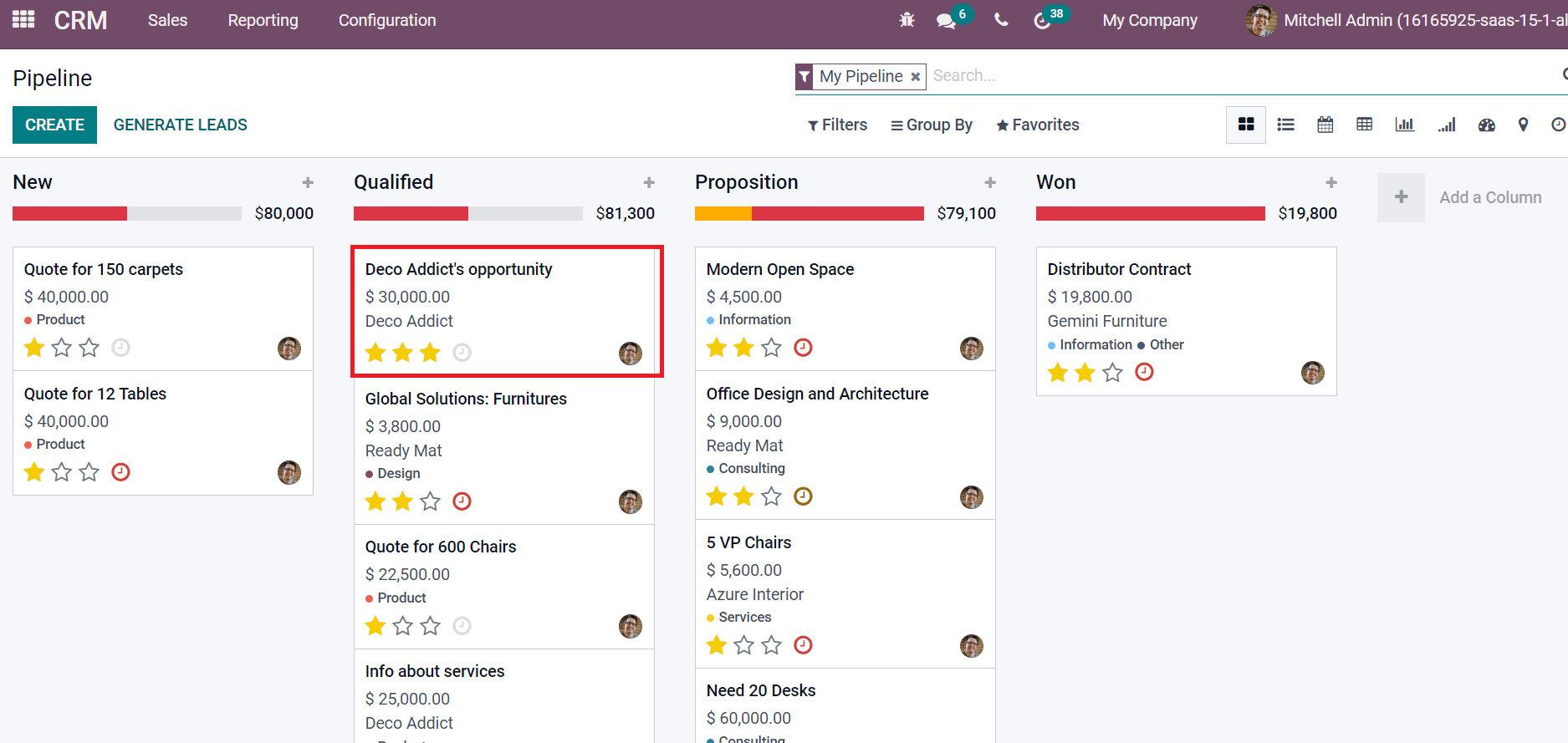
Task: Open the Sales menu
Action: point(167,20)
